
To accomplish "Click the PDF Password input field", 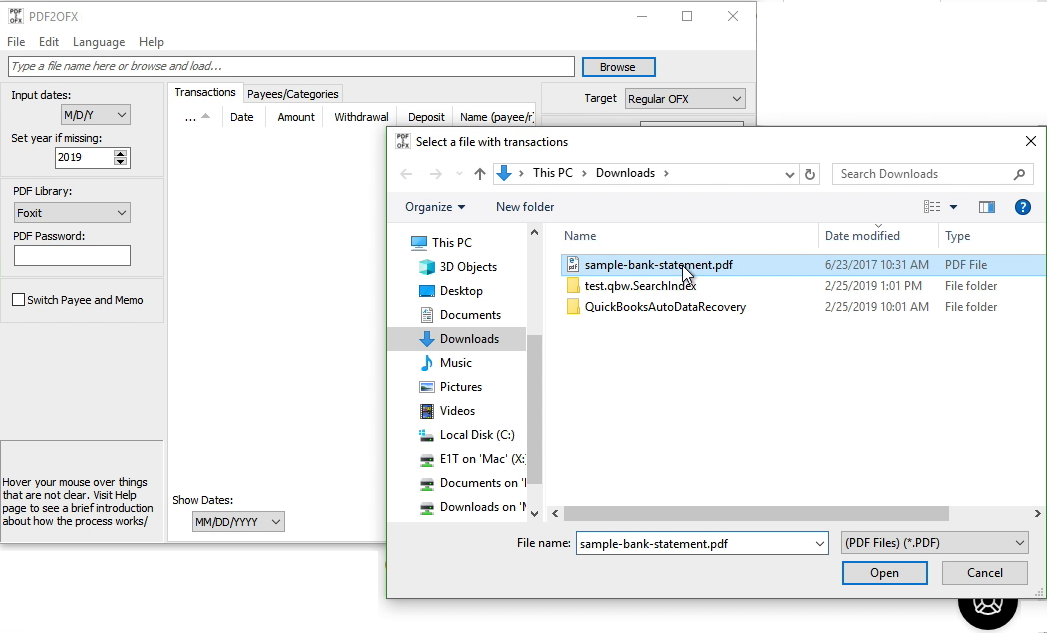I will coord(72,255).
